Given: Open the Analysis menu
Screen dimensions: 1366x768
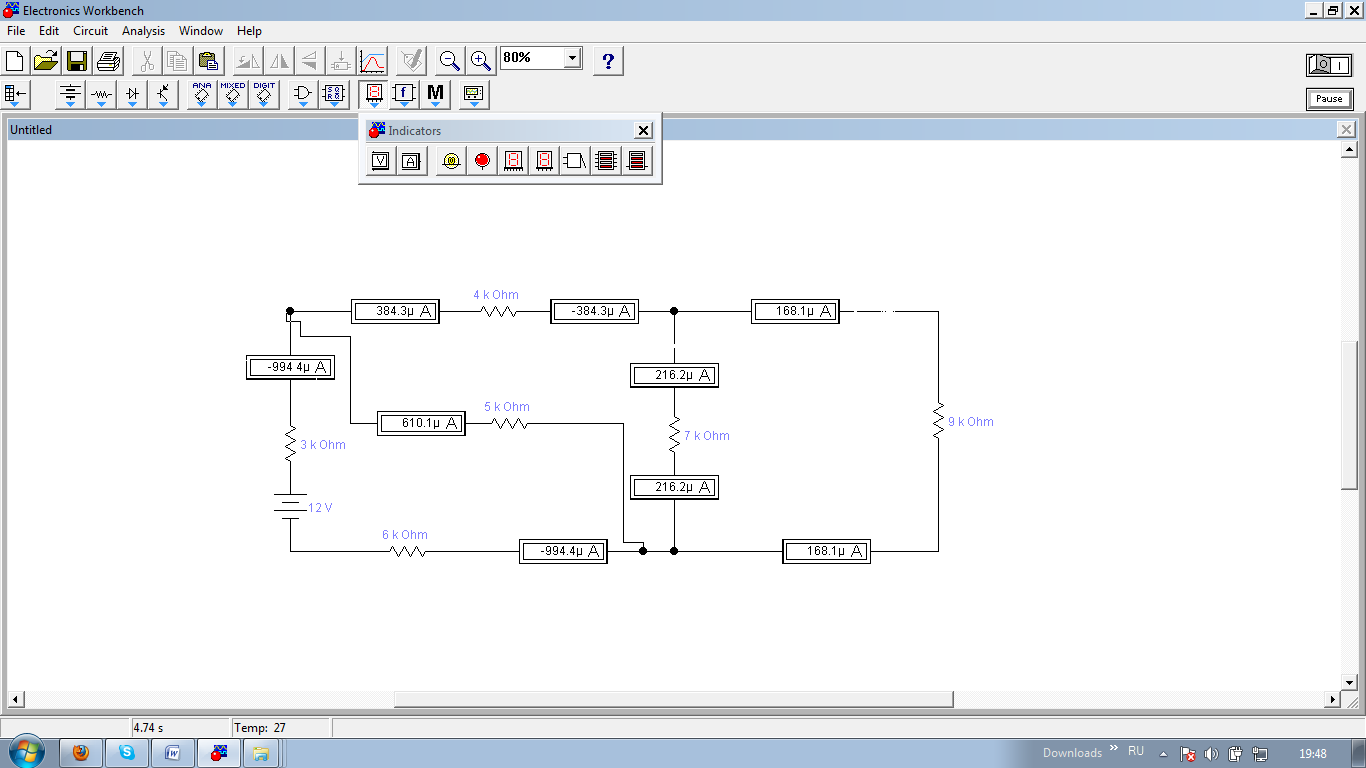Looking at the screenshot, I should pyautogui.click(x=143, y=31).
